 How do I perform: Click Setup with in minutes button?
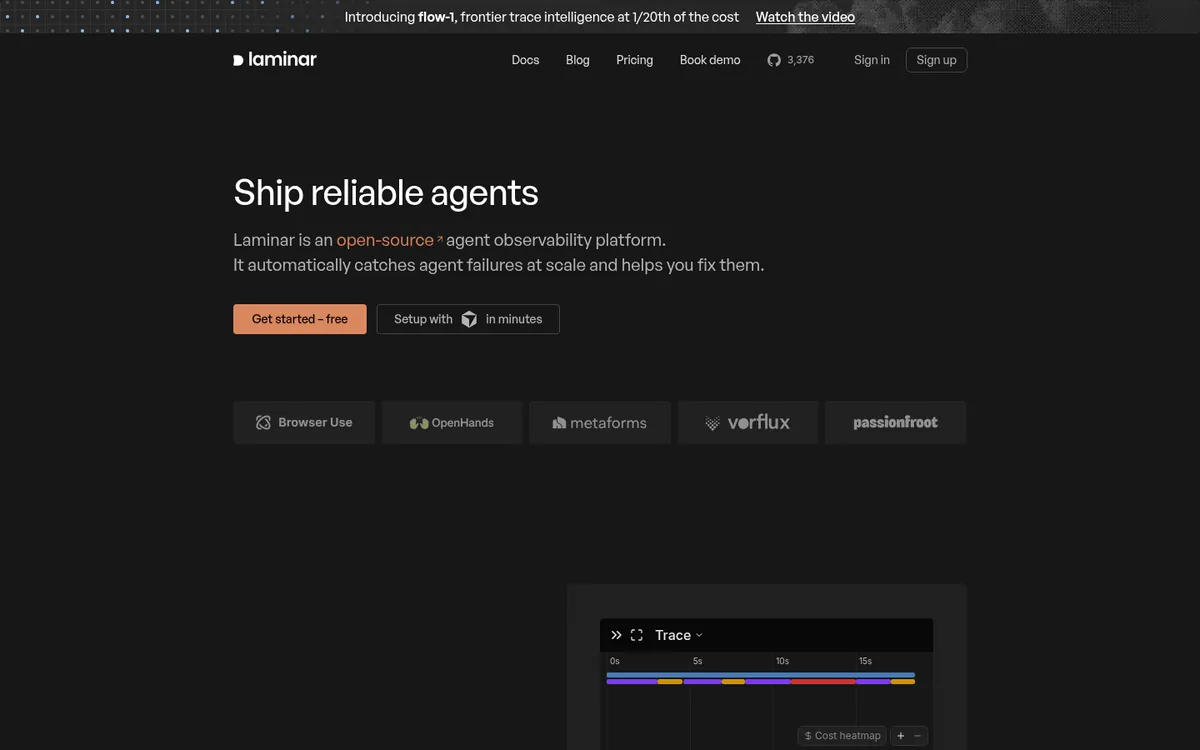click(x=468, y=319)
